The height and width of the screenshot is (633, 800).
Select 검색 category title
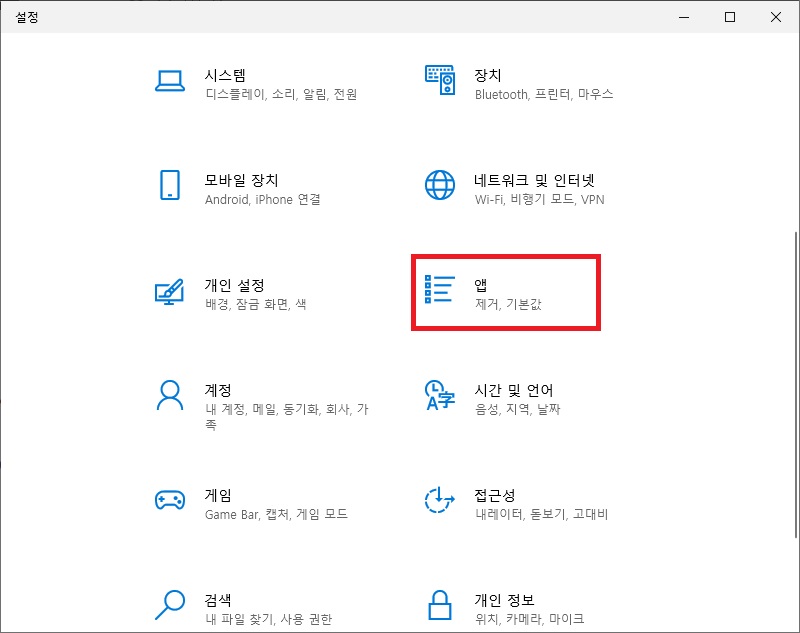(218, 600)
